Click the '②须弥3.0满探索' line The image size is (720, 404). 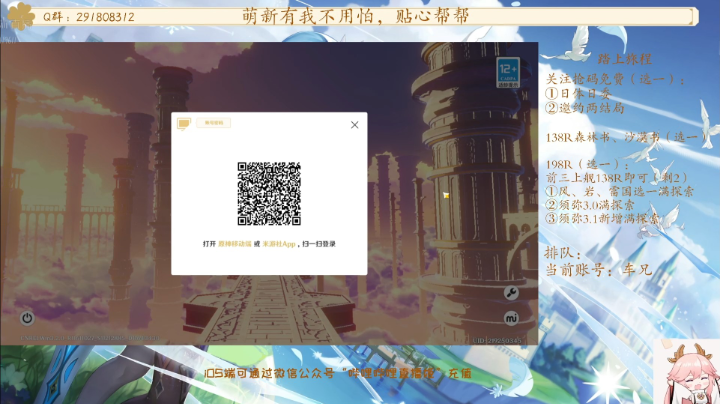[x=590, y=205]
